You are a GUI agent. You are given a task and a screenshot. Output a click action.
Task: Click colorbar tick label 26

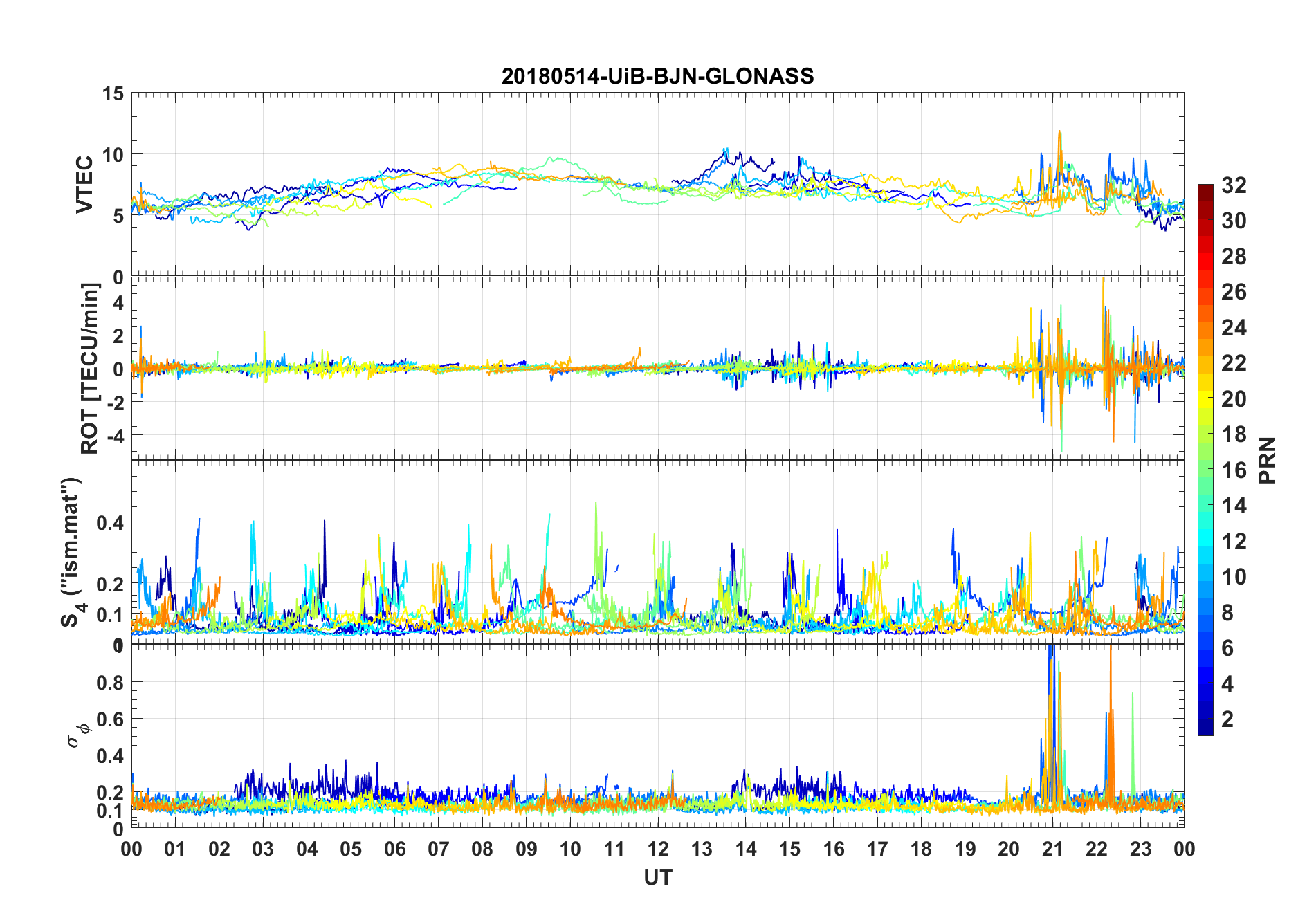click(1234, 292)
